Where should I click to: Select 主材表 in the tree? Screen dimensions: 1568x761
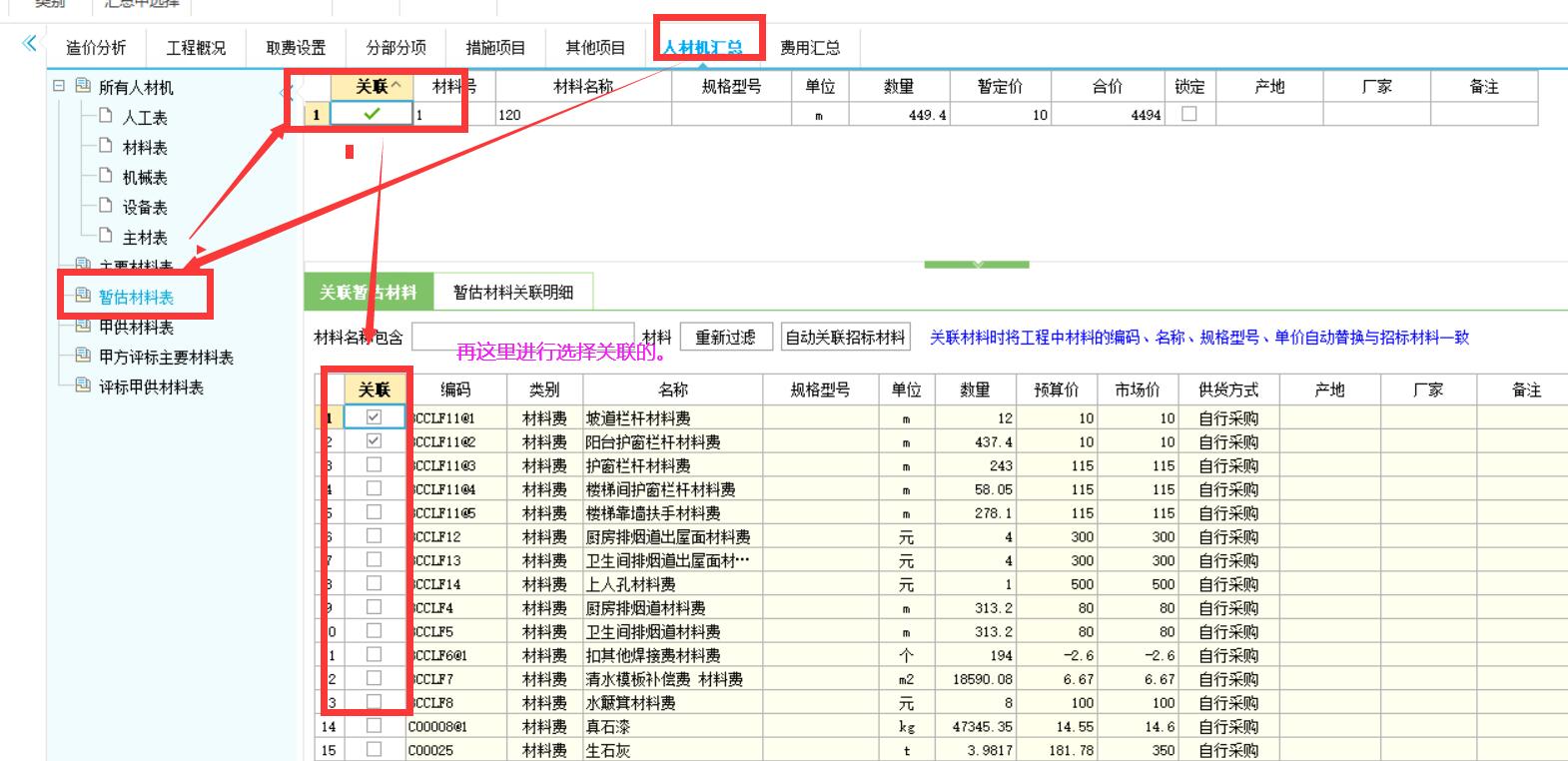(x=145, y=238)
